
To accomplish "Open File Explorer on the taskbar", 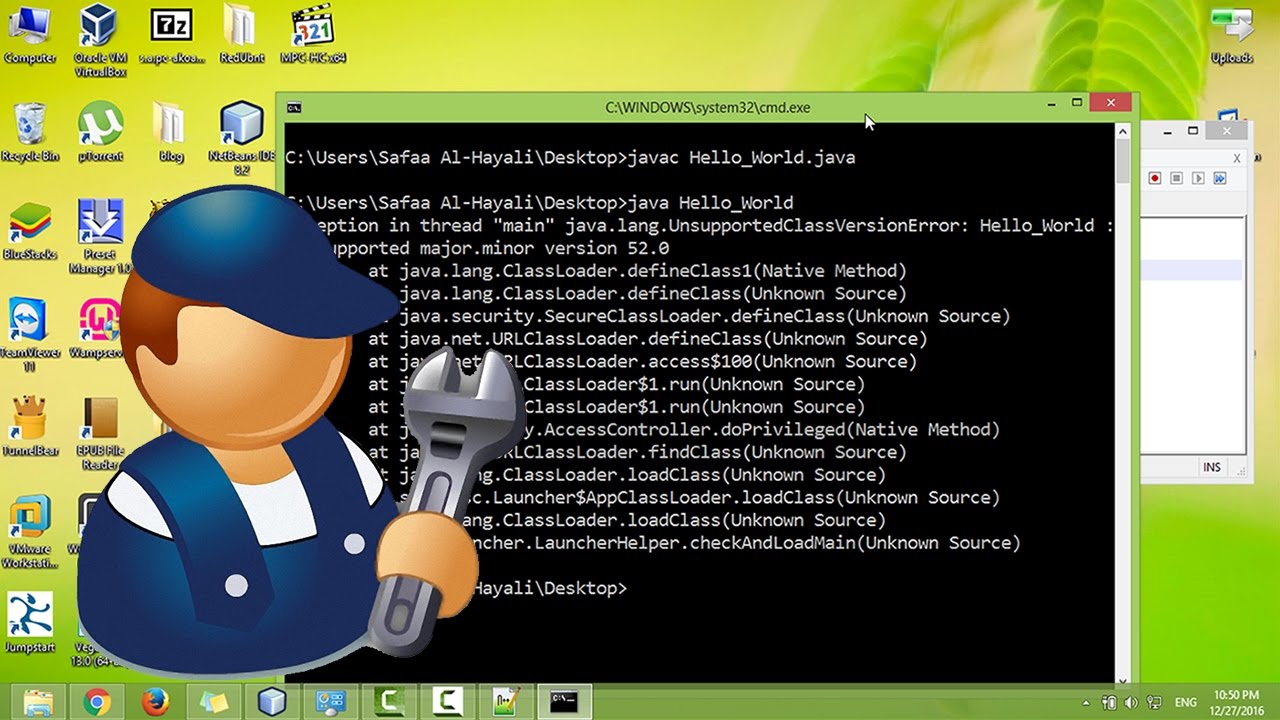I will [38, 702].
